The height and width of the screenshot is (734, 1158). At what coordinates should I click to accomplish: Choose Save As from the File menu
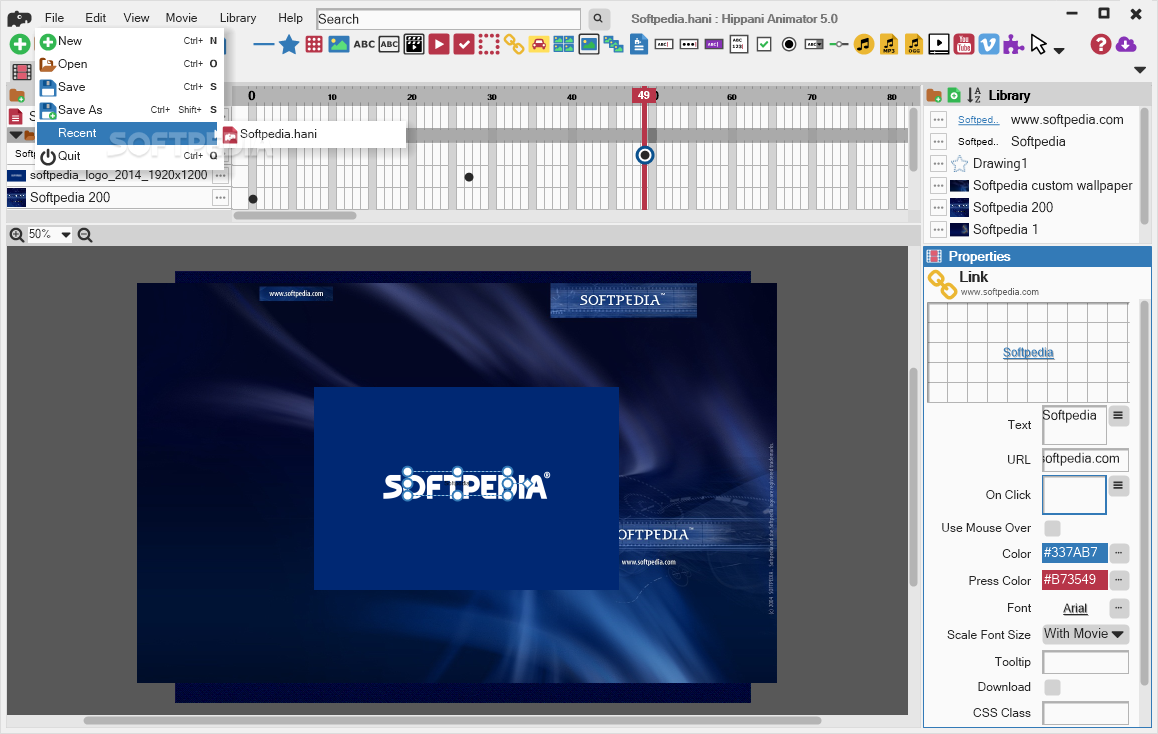(129, 110)
